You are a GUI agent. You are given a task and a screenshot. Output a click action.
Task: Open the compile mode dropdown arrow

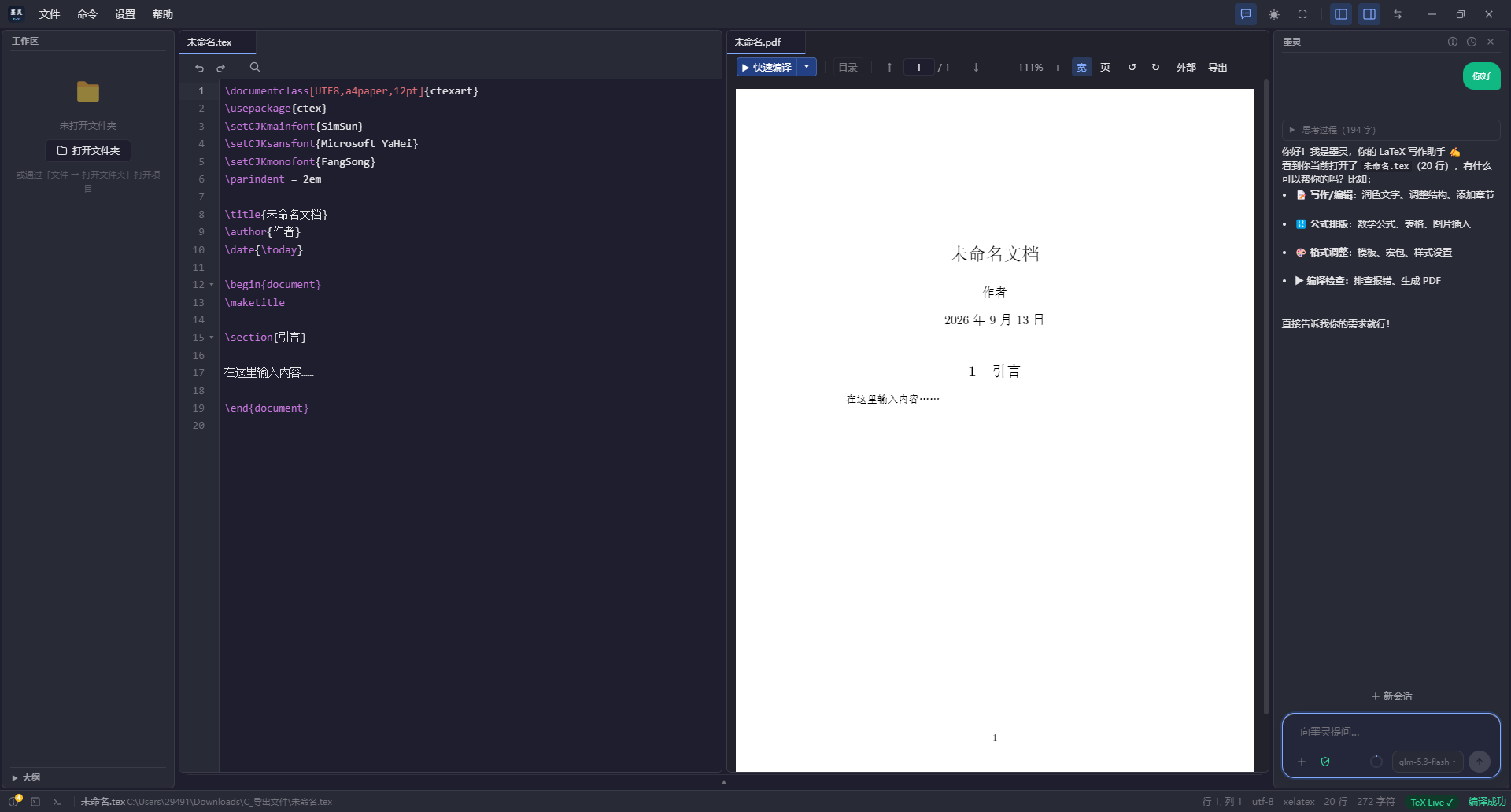[807, 68]
